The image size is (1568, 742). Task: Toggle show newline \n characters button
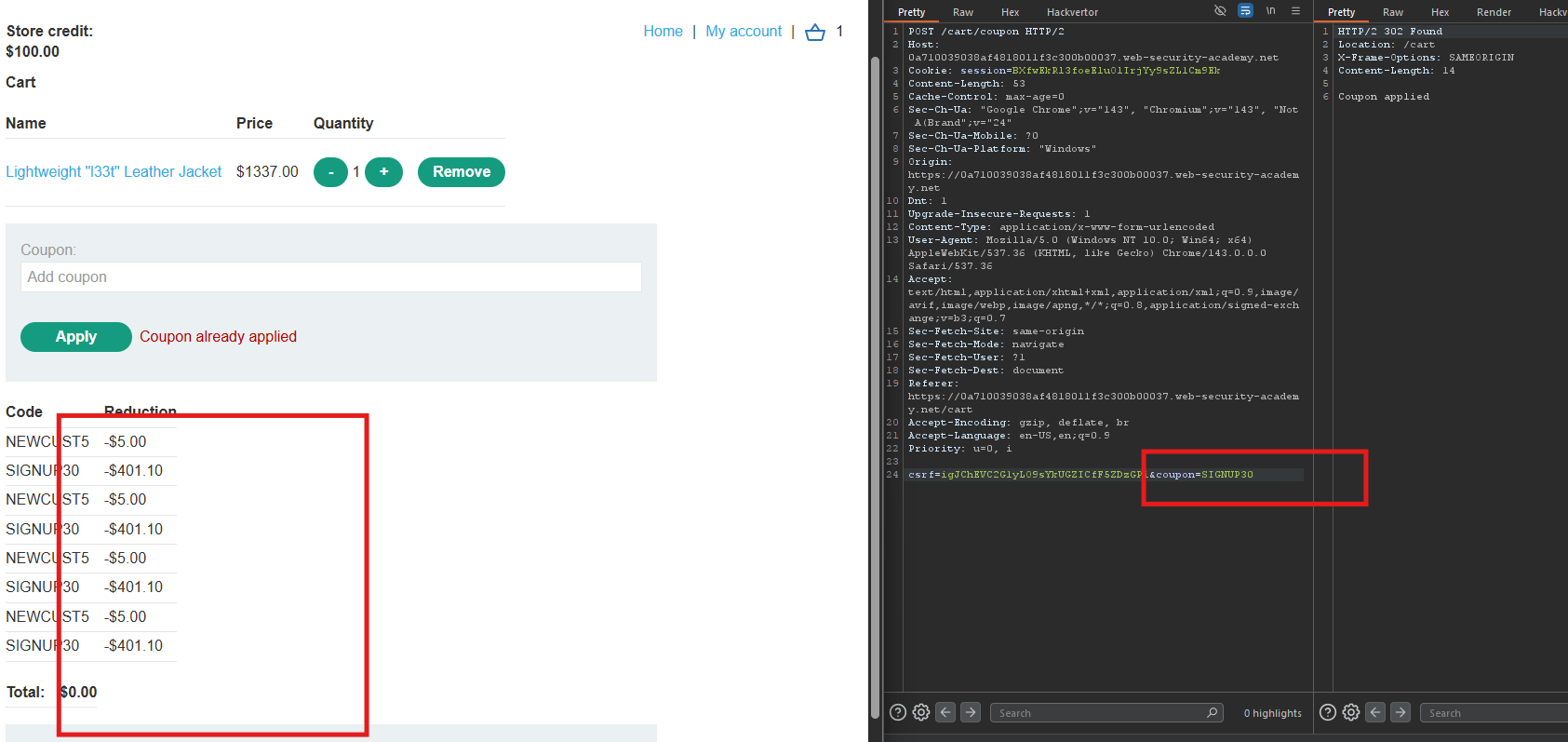(1270, 11)
